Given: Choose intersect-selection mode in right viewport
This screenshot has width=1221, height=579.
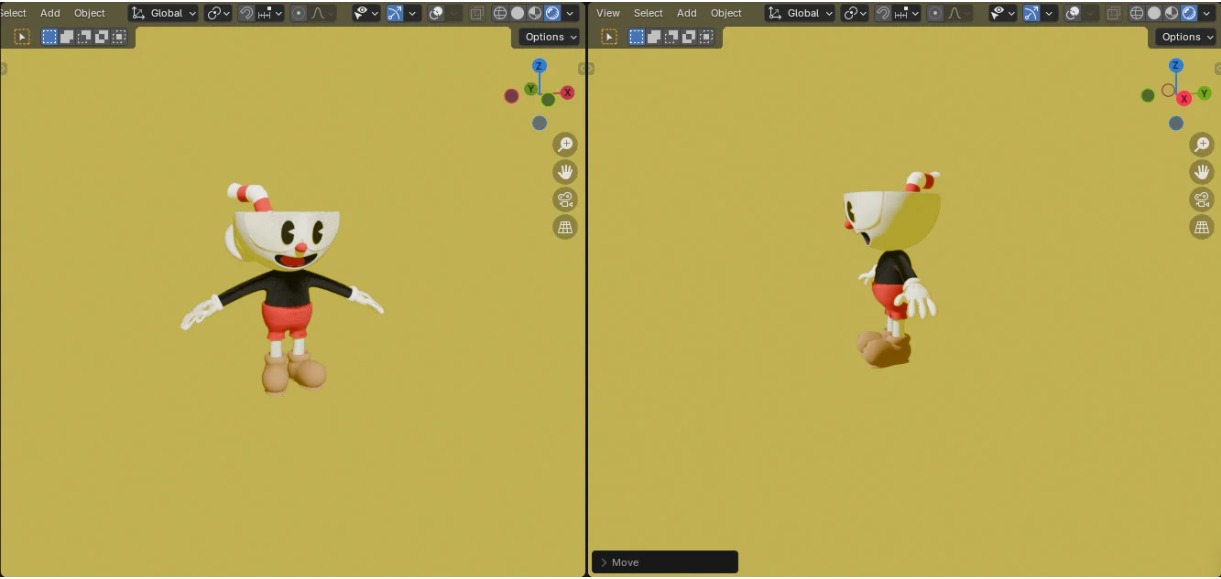Looking at the screenshot, I should click(706, 37).
